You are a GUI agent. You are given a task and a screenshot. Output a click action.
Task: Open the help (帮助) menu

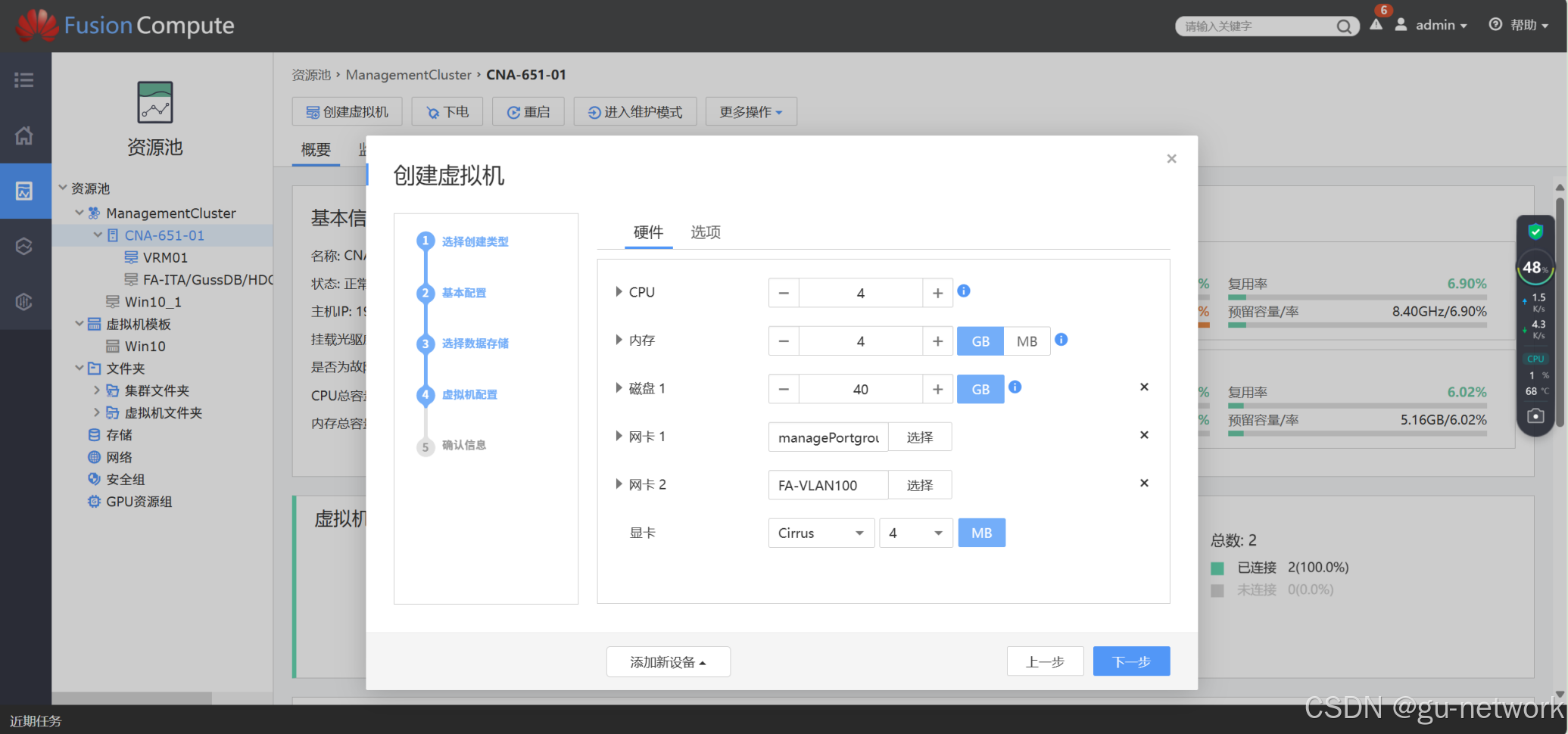pos(1519,25)
